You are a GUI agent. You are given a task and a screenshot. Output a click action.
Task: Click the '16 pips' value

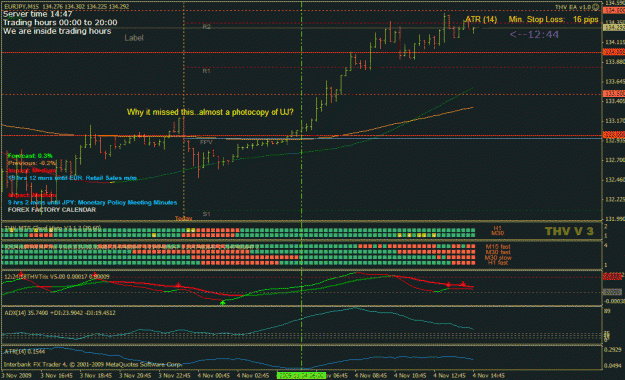[x=586, y=20]
